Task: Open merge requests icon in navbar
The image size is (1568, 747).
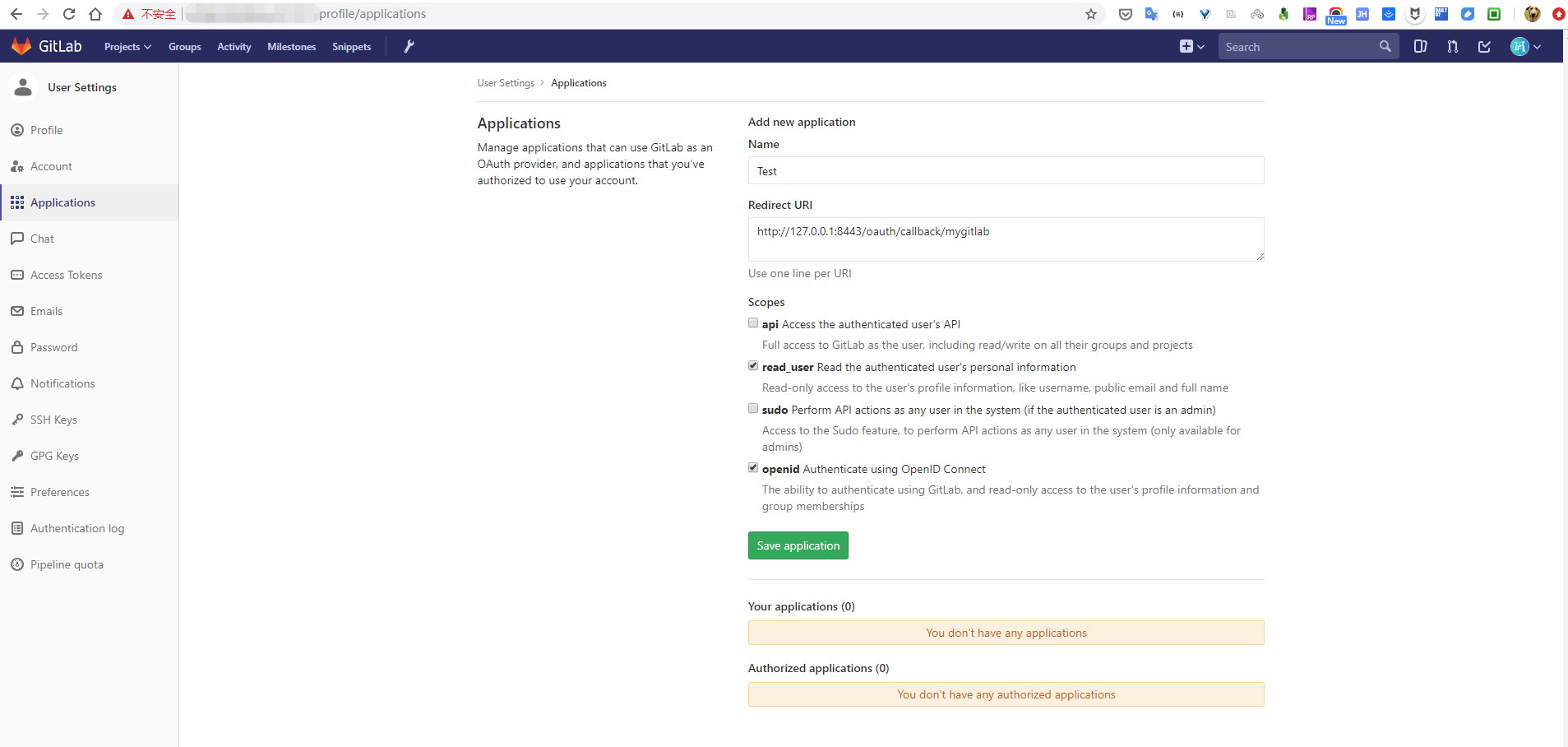Action: click(1453, 47)
